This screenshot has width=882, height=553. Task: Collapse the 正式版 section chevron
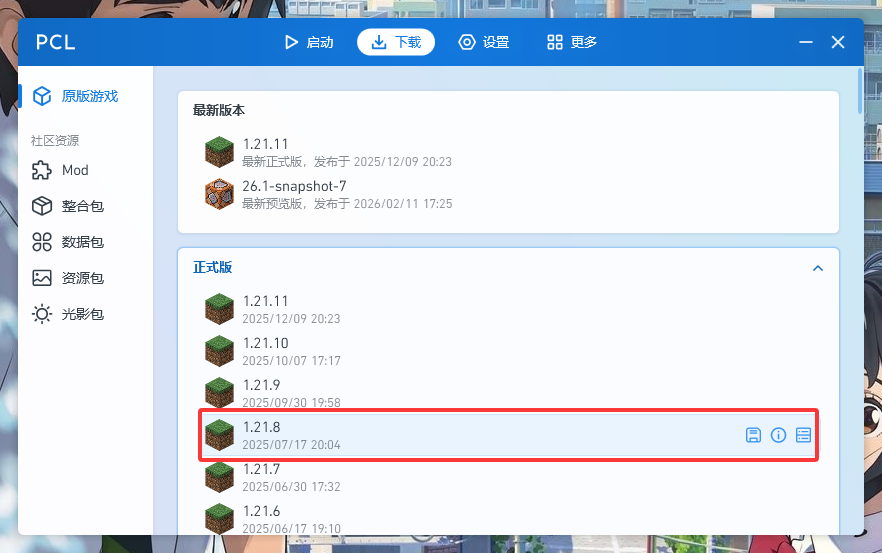pyautogui.click(x=818, y=268)
